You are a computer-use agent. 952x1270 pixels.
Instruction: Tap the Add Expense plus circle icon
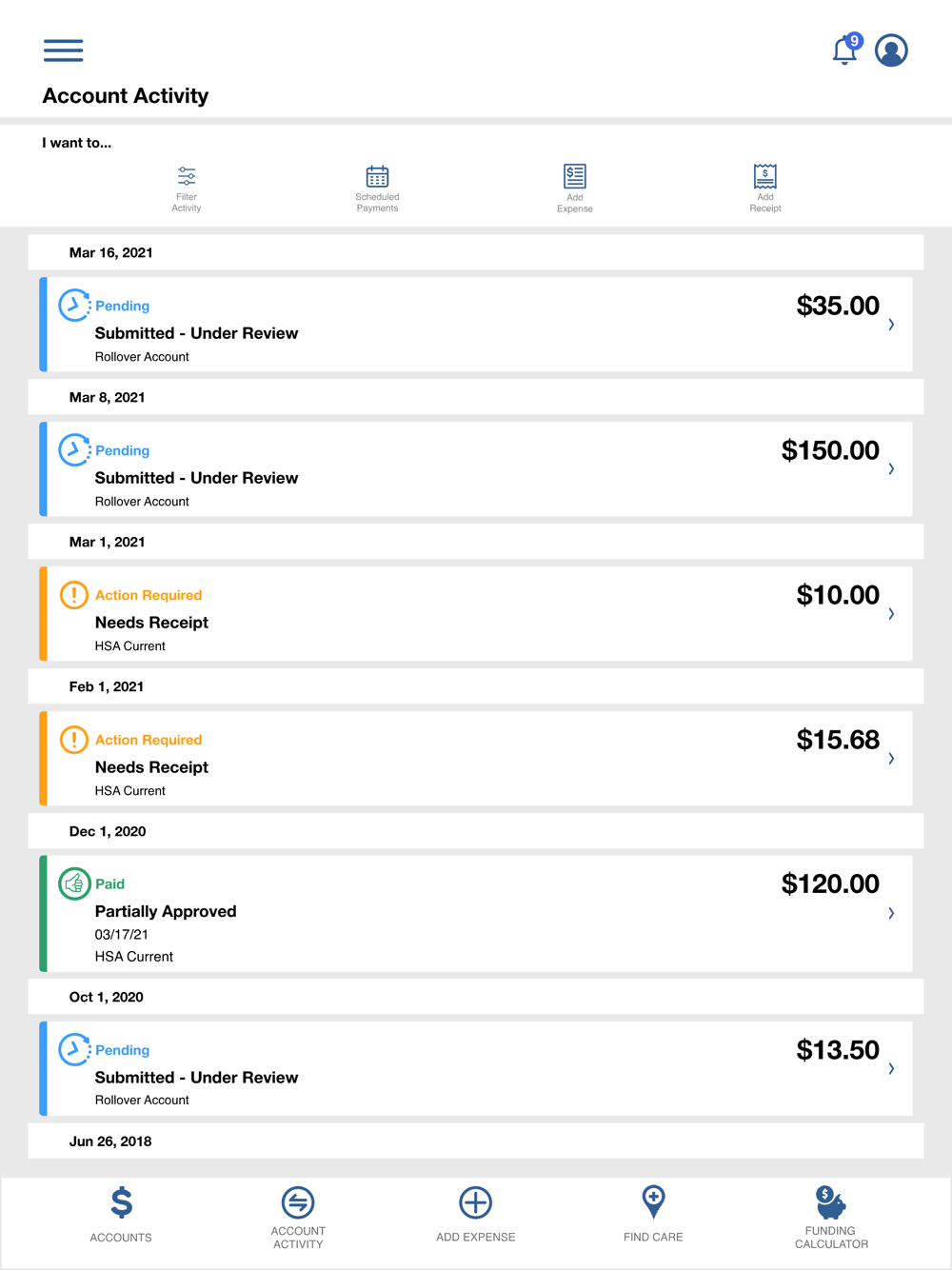coord(476,1202)
